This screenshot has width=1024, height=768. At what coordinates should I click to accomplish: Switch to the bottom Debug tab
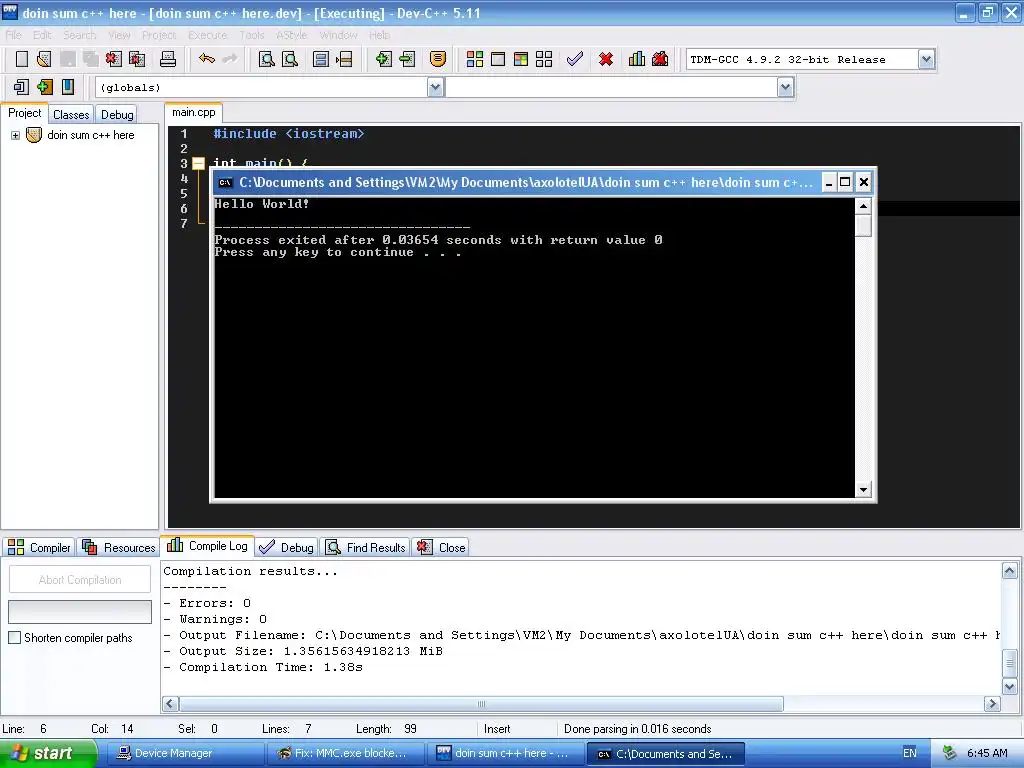click(x=287, y=547)
